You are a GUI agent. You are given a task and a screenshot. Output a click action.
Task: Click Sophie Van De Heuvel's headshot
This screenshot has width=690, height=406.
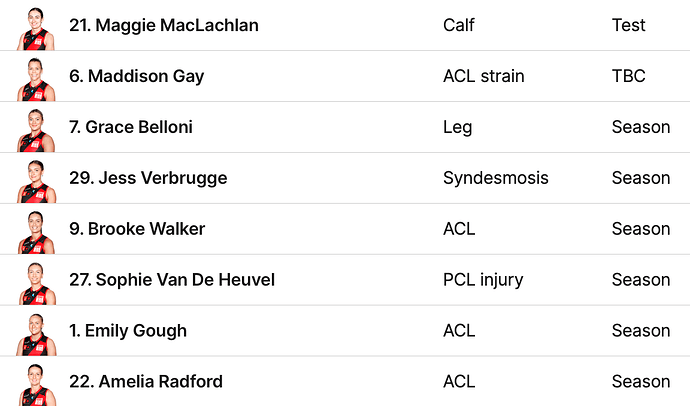[35, 282]
